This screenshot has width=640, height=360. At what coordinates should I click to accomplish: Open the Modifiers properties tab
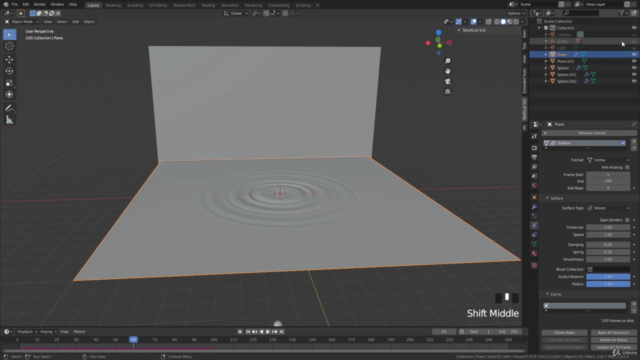click(534, 207)
